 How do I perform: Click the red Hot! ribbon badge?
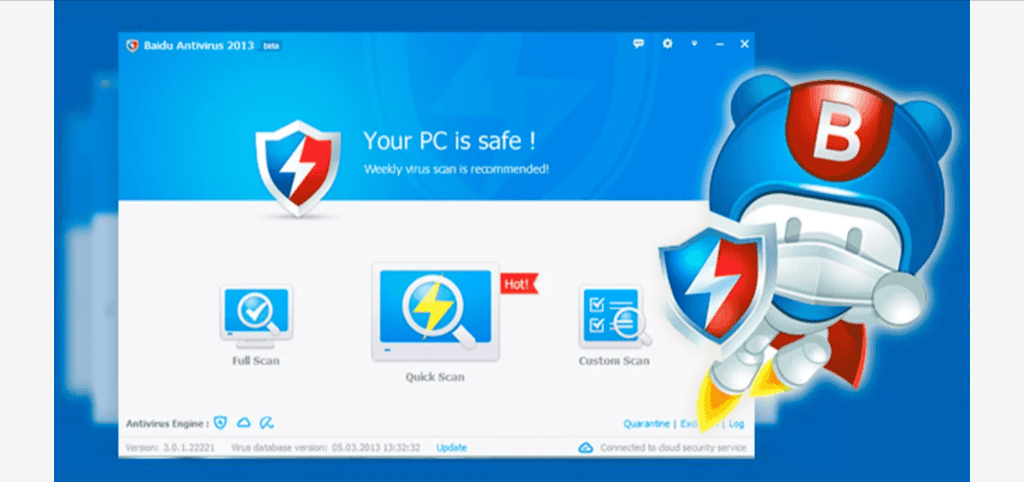[520, 283]
